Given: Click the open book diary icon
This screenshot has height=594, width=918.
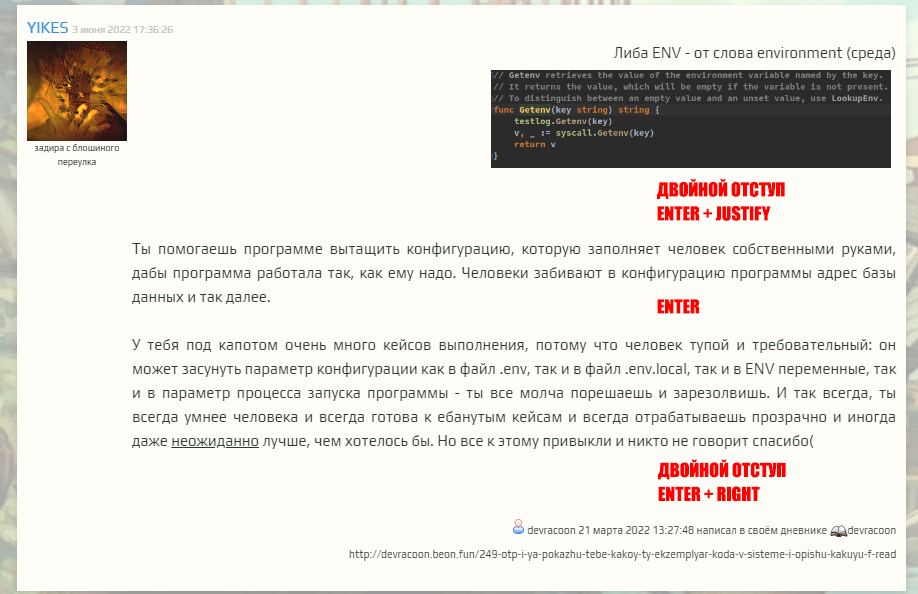Looking at the screenshot, I should tap(837, 528).
